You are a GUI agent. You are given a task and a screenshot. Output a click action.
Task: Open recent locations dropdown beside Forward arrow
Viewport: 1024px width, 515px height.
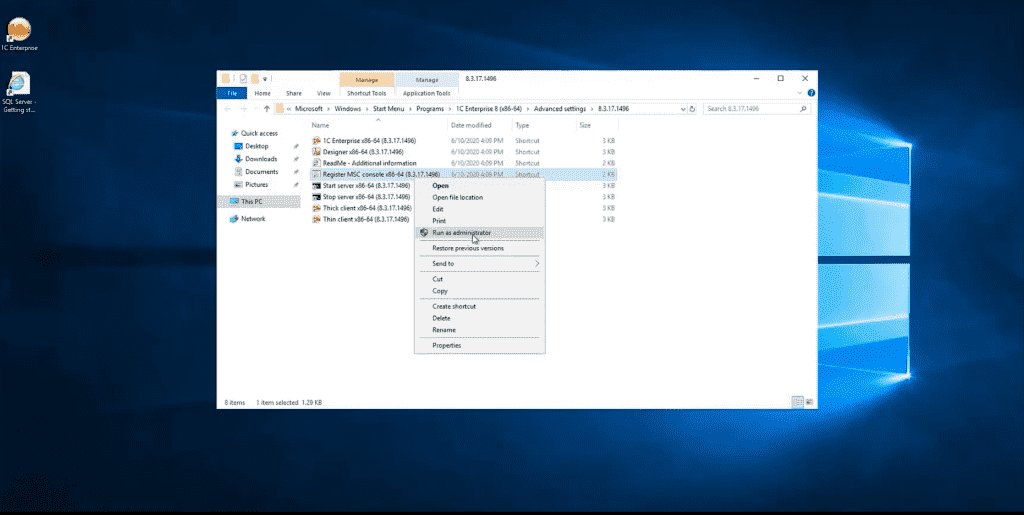pos(254,109)
